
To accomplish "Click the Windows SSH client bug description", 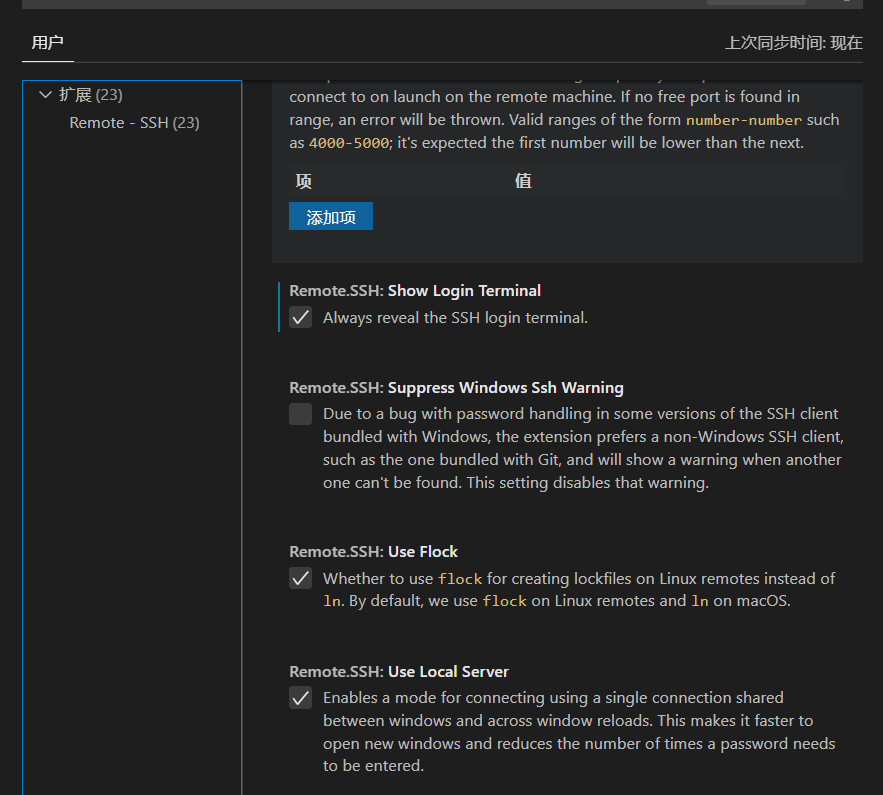I will coord(582,448).
